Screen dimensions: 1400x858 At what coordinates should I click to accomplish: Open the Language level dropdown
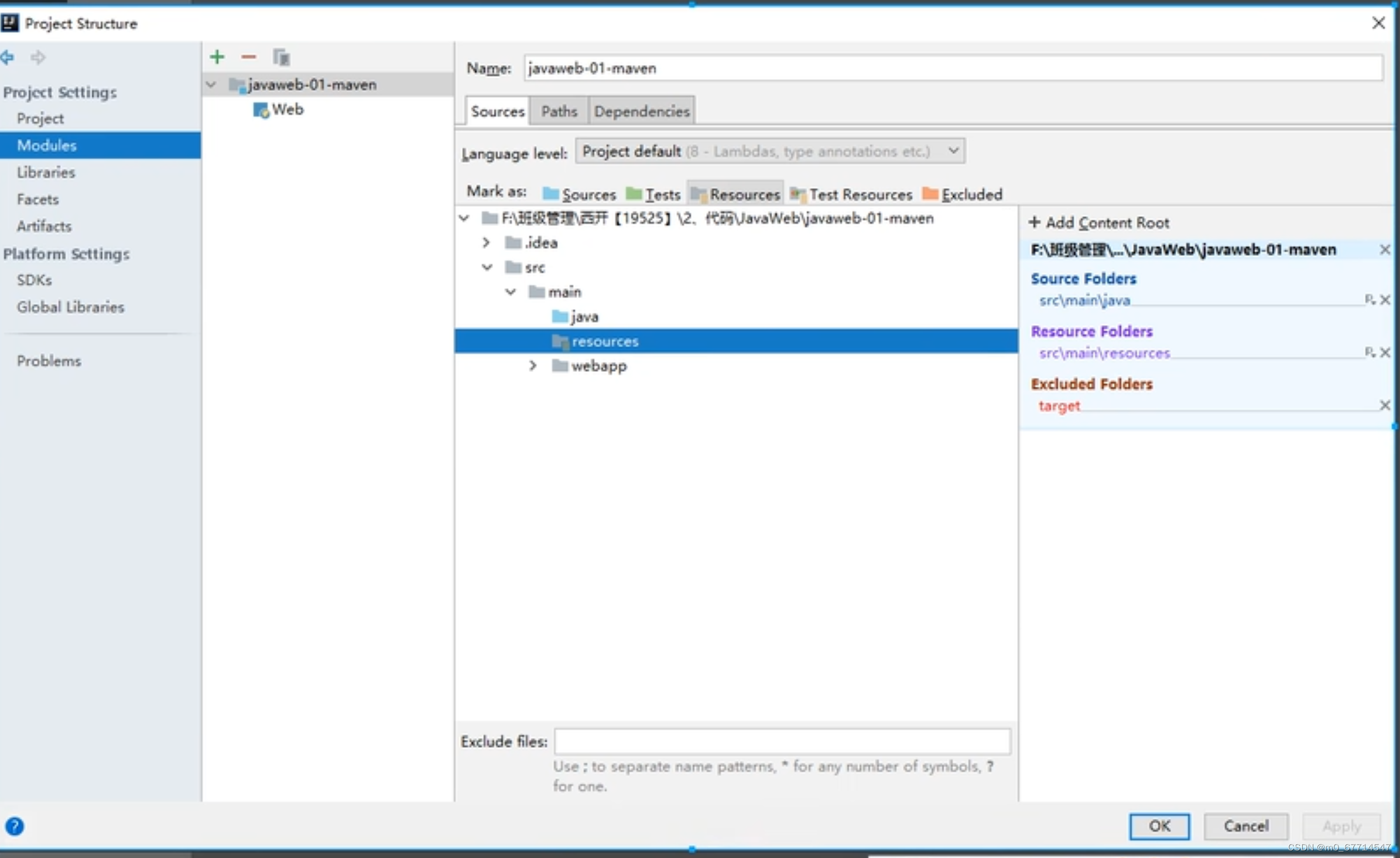coord(770,152)
